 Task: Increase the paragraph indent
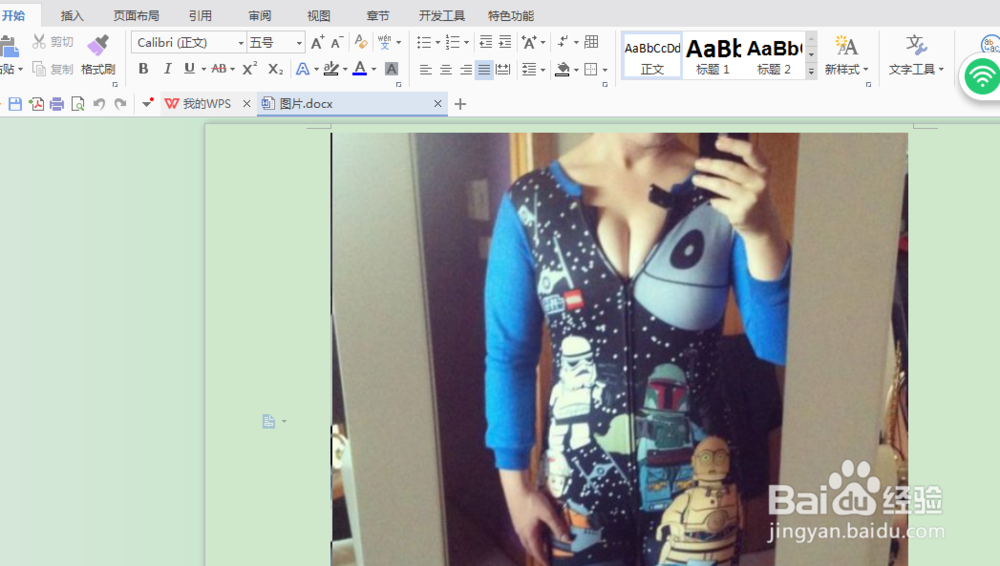click(x=505, y=43)
